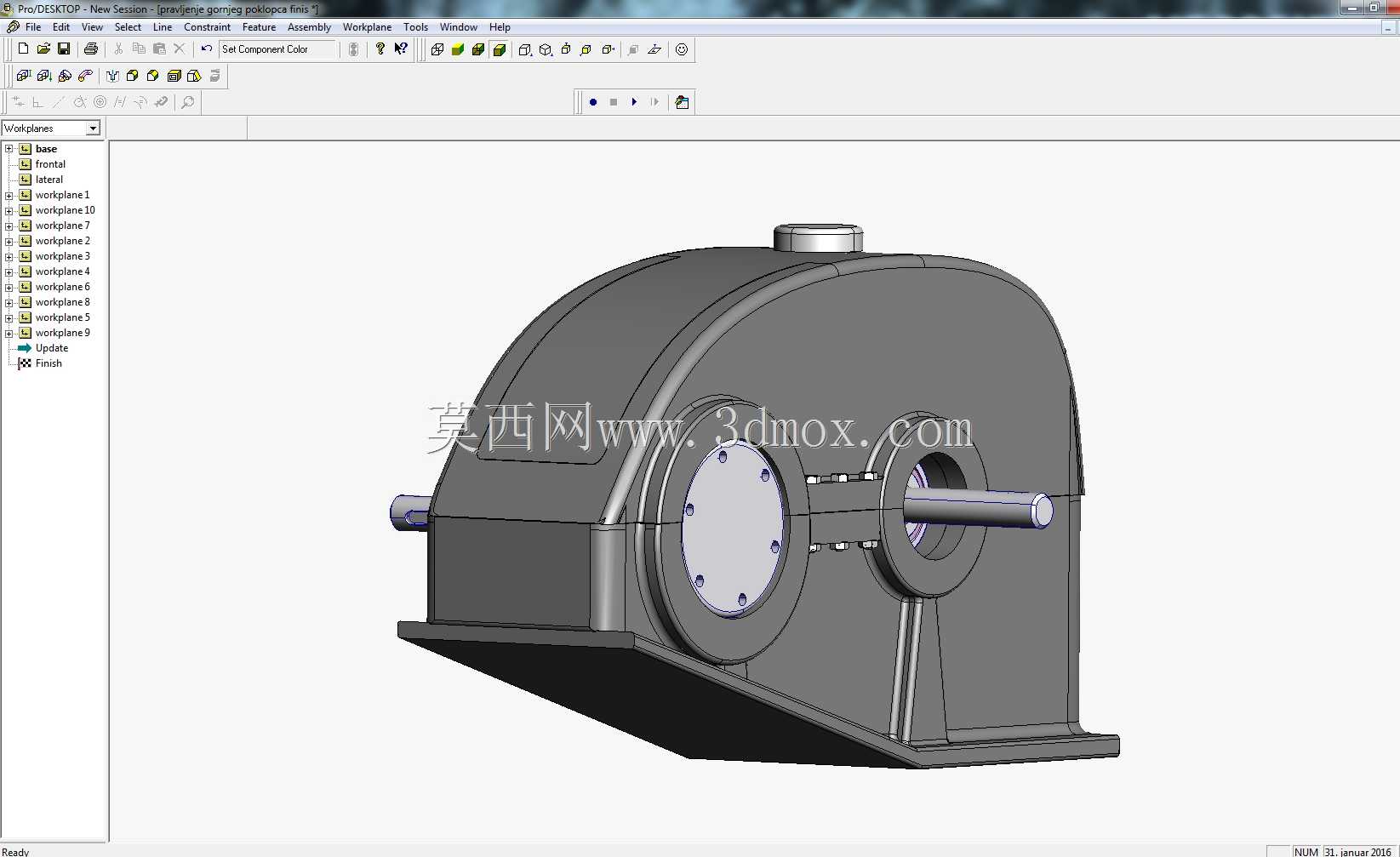Click the plan view cube icon
This screenshot has width=1400, height=857.
[566, 49]
